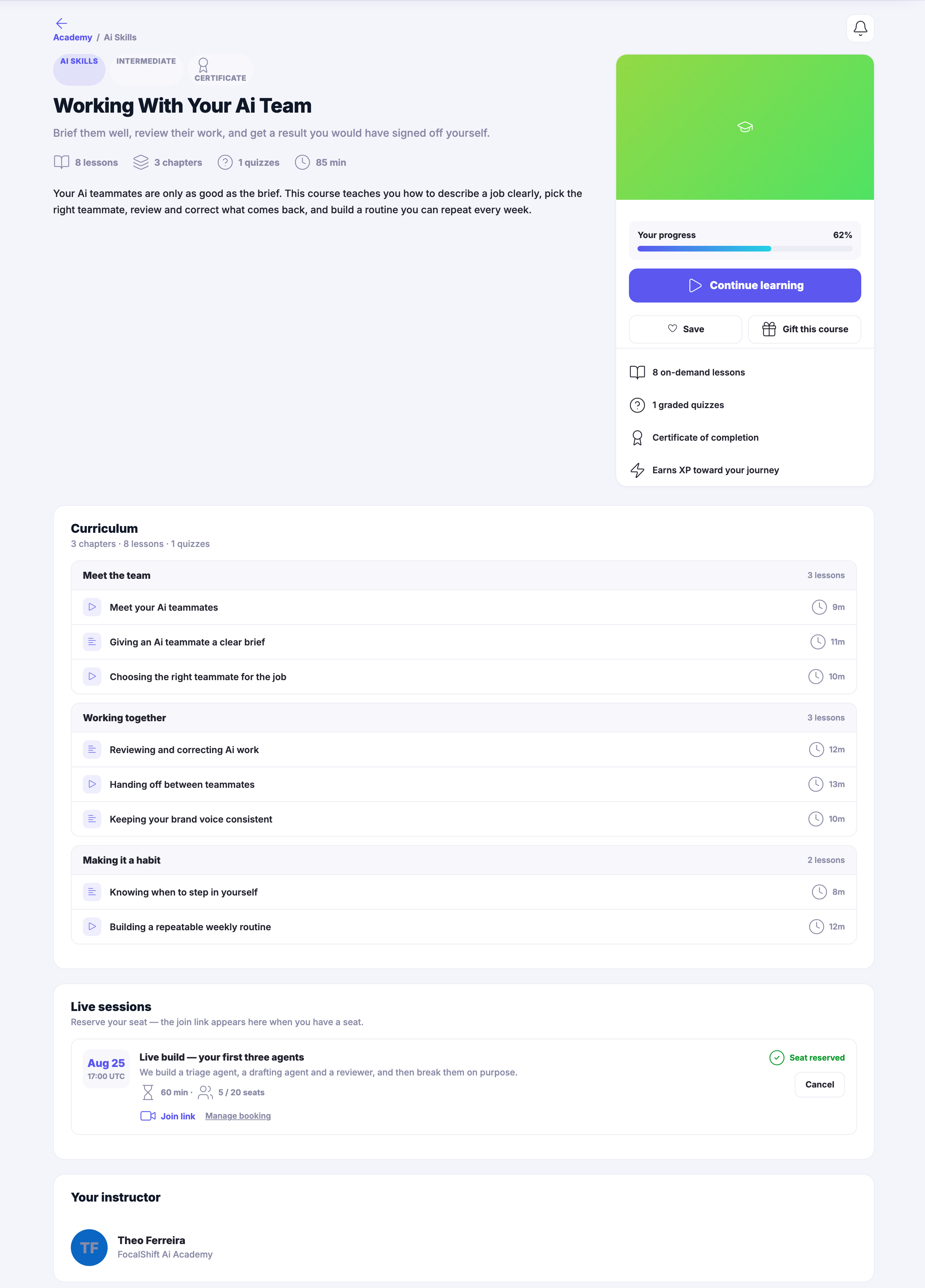Click the play icon for Handing off between teammates
This screenshot has height=1288, width=925.
92,784
